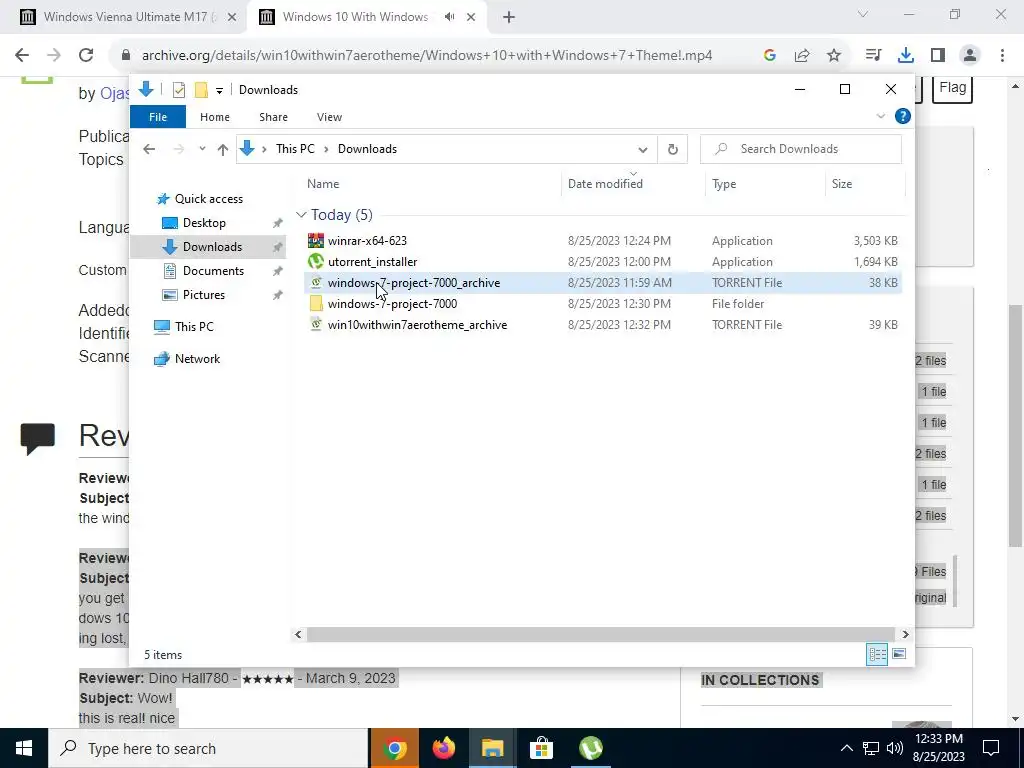Click the chevron between This PC and Downloads
Image resolution: width=1024 pixels, height=768 pixels.
pyautogui.click(x=326, y=150)
